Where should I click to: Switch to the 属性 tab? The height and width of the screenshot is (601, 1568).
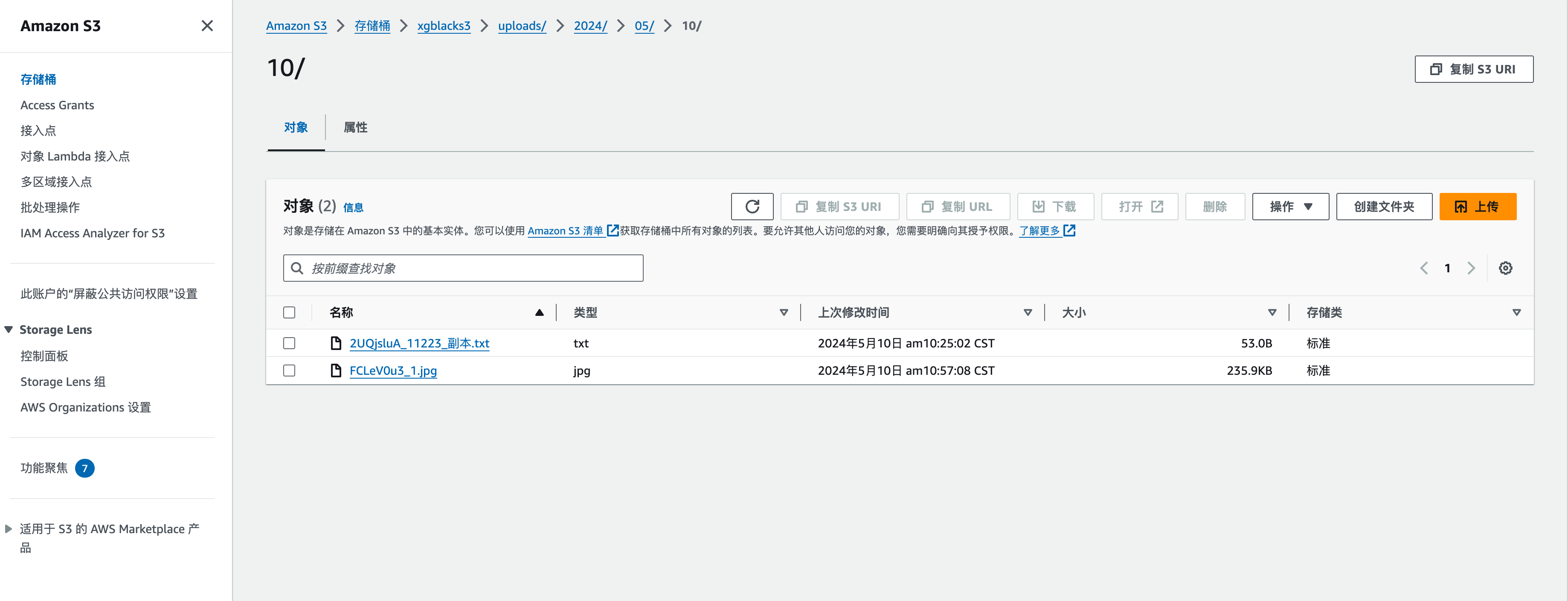[355, 127]
